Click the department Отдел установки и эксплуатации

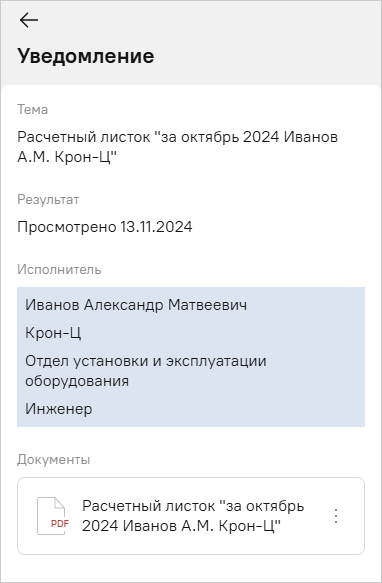pyautogui.click(x=145, y=361)
